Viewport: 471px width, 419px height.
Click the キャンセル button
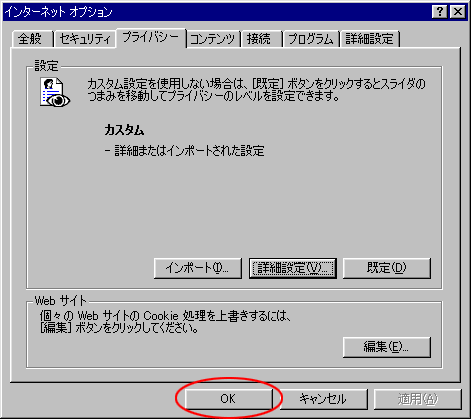click(323, 399)
